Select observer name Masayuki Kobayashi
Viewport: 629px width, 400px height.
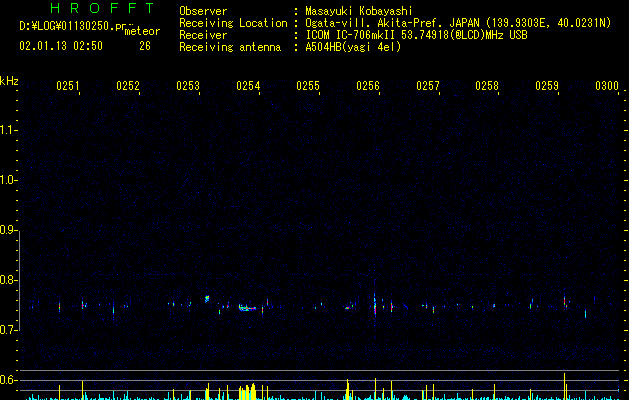point(359,11)
